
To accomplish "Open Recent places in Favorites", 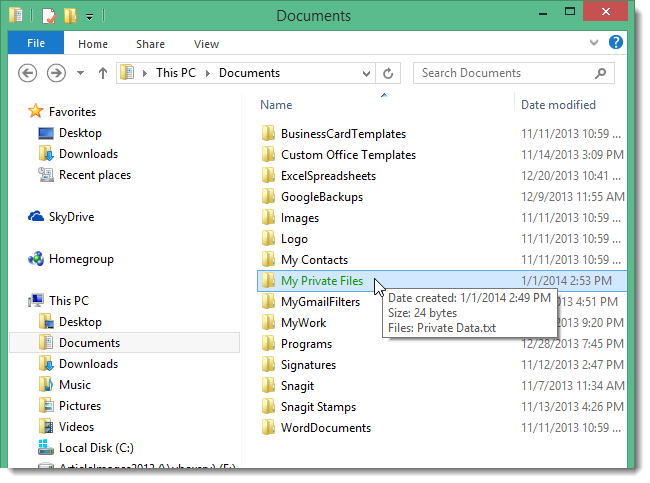I will 95,175.
